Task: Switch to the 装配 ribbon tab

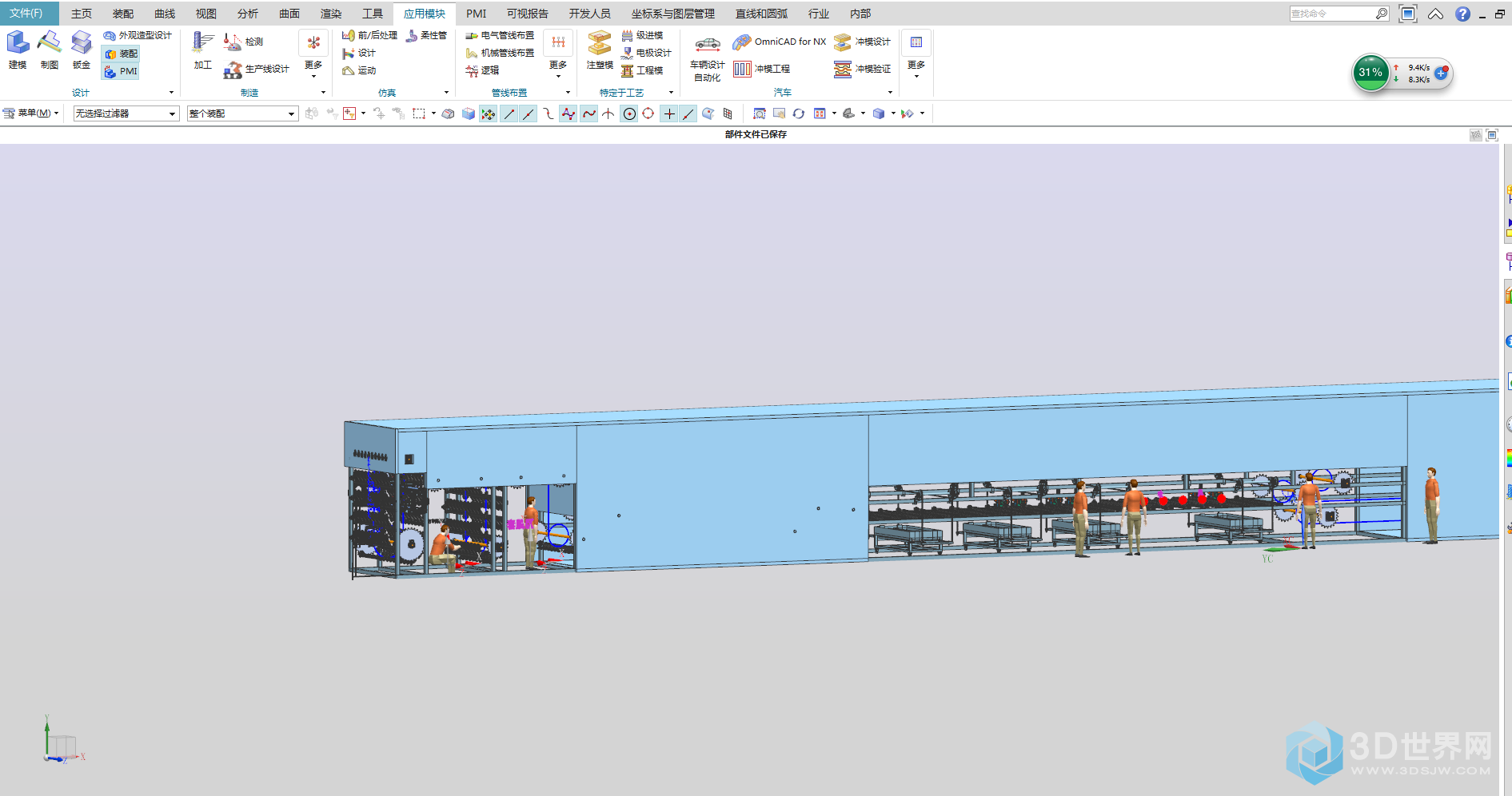Action: point(123,14)
